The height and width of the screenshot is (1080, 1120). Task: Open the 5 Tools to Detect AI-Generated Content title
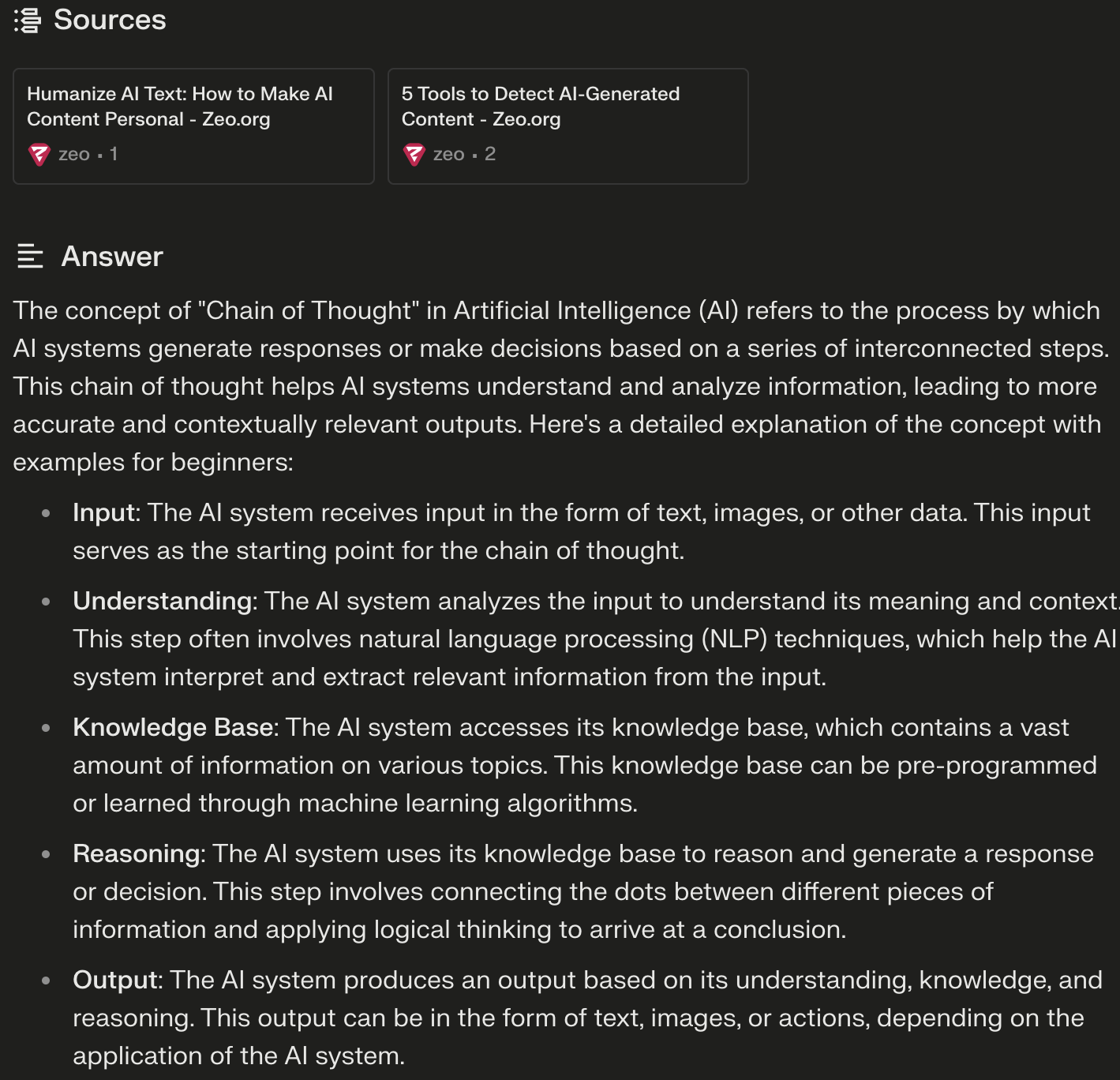(x=541, y=107)
